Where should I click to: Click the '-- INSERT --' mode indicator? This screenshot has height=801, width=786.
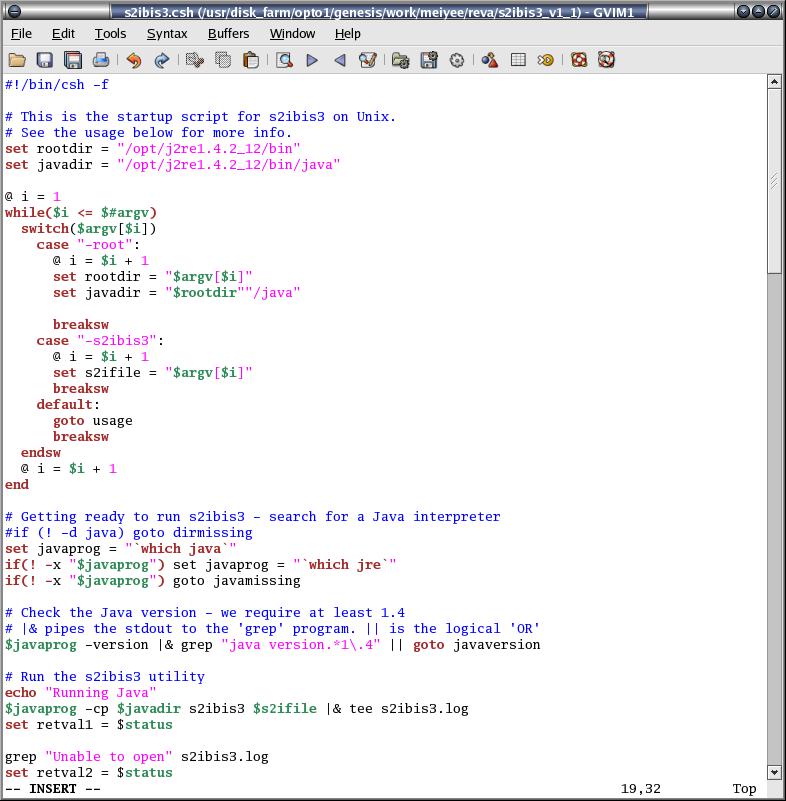pyautogui.click(x=53, y=789)
